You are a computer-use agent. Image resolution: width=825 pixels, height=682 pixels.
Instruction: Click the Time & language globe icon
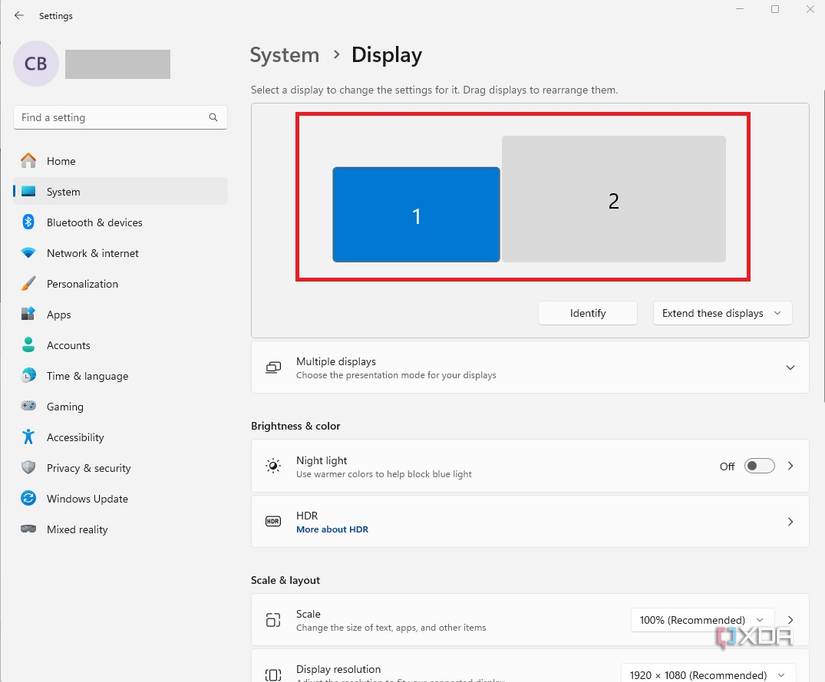coord(28,375)
